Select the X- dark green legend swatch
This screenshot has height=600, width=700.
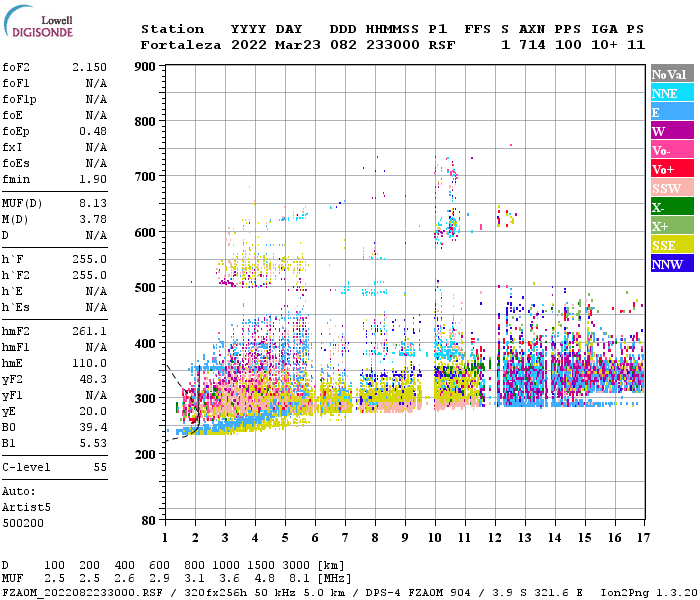coord(672,207)
